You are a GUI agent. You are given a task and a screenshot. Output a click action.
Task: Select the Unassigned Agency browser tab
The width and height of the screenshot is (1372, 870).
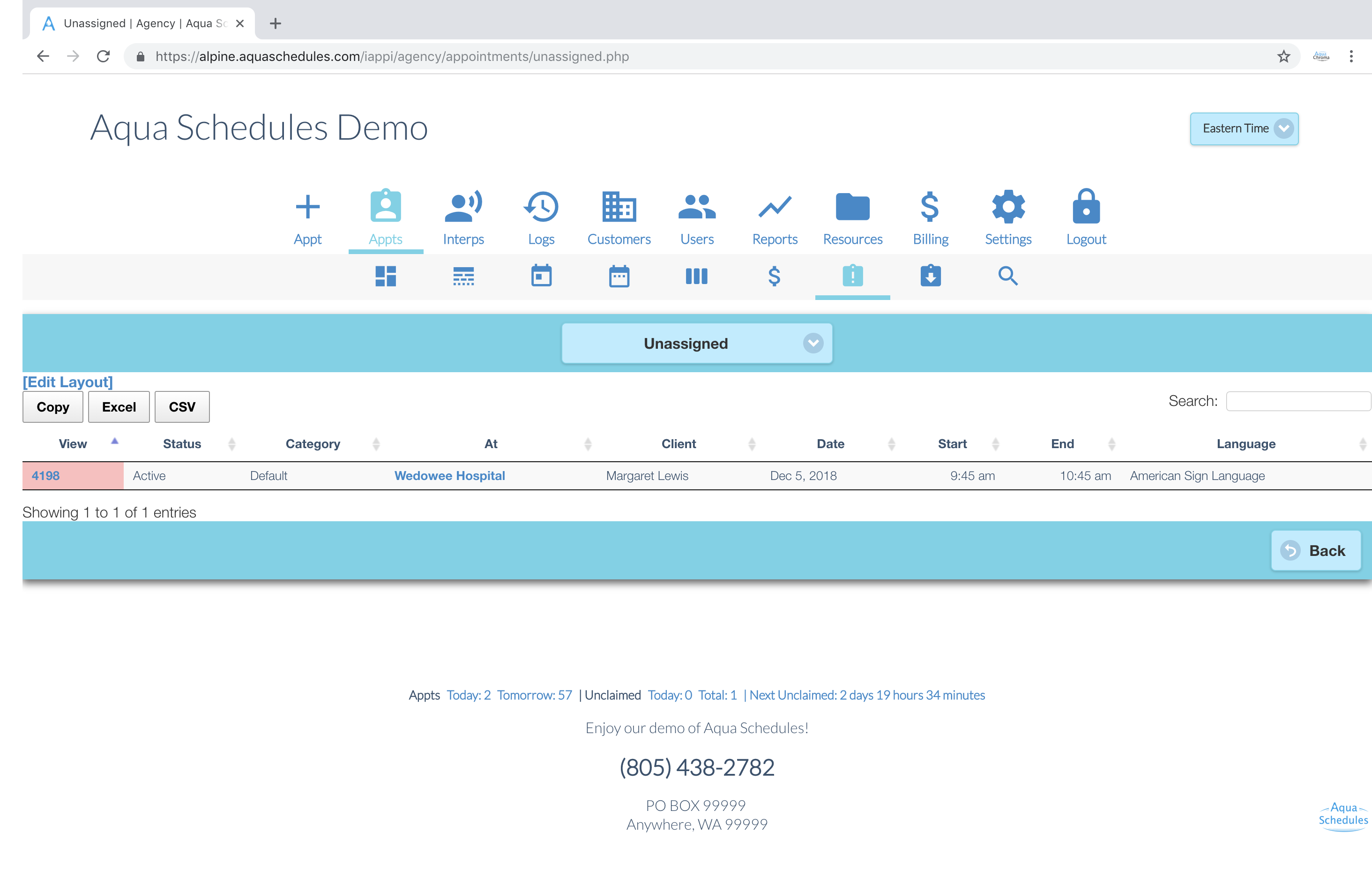point(142,23)
